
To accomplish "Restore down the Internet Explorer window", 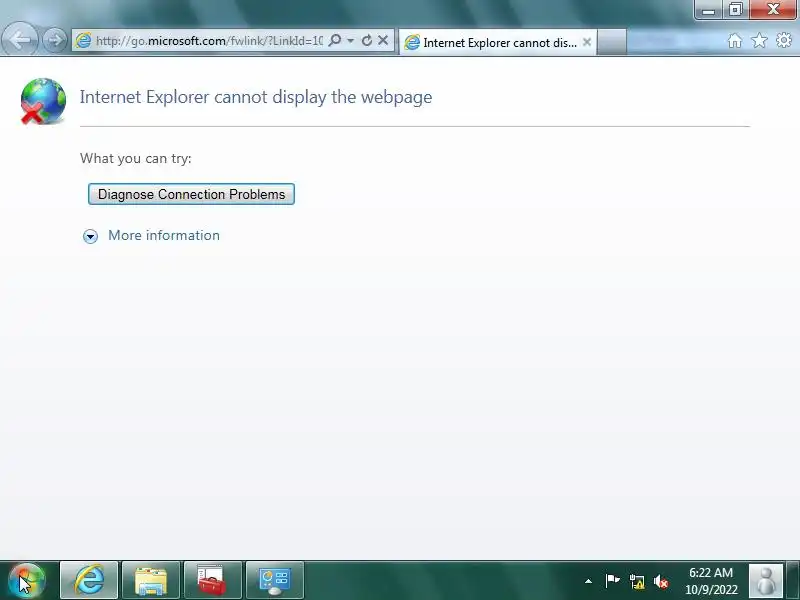I will click(x=735, y=9).
